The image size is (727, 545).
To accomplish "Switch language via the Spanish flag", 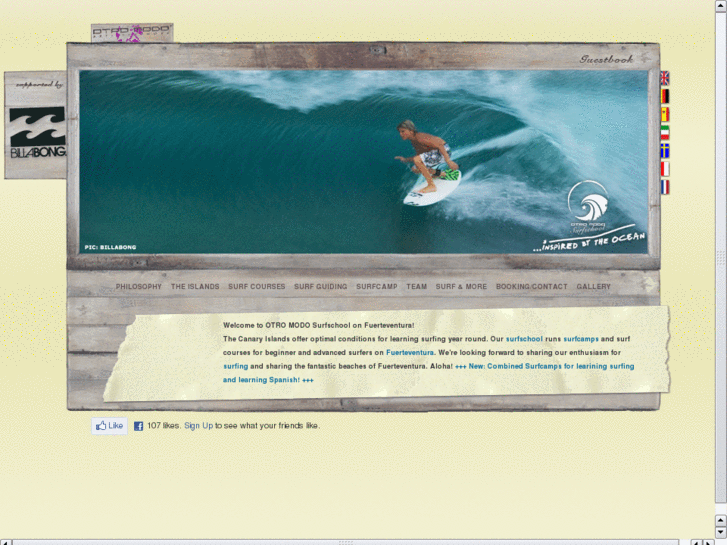I will [664, 114].
